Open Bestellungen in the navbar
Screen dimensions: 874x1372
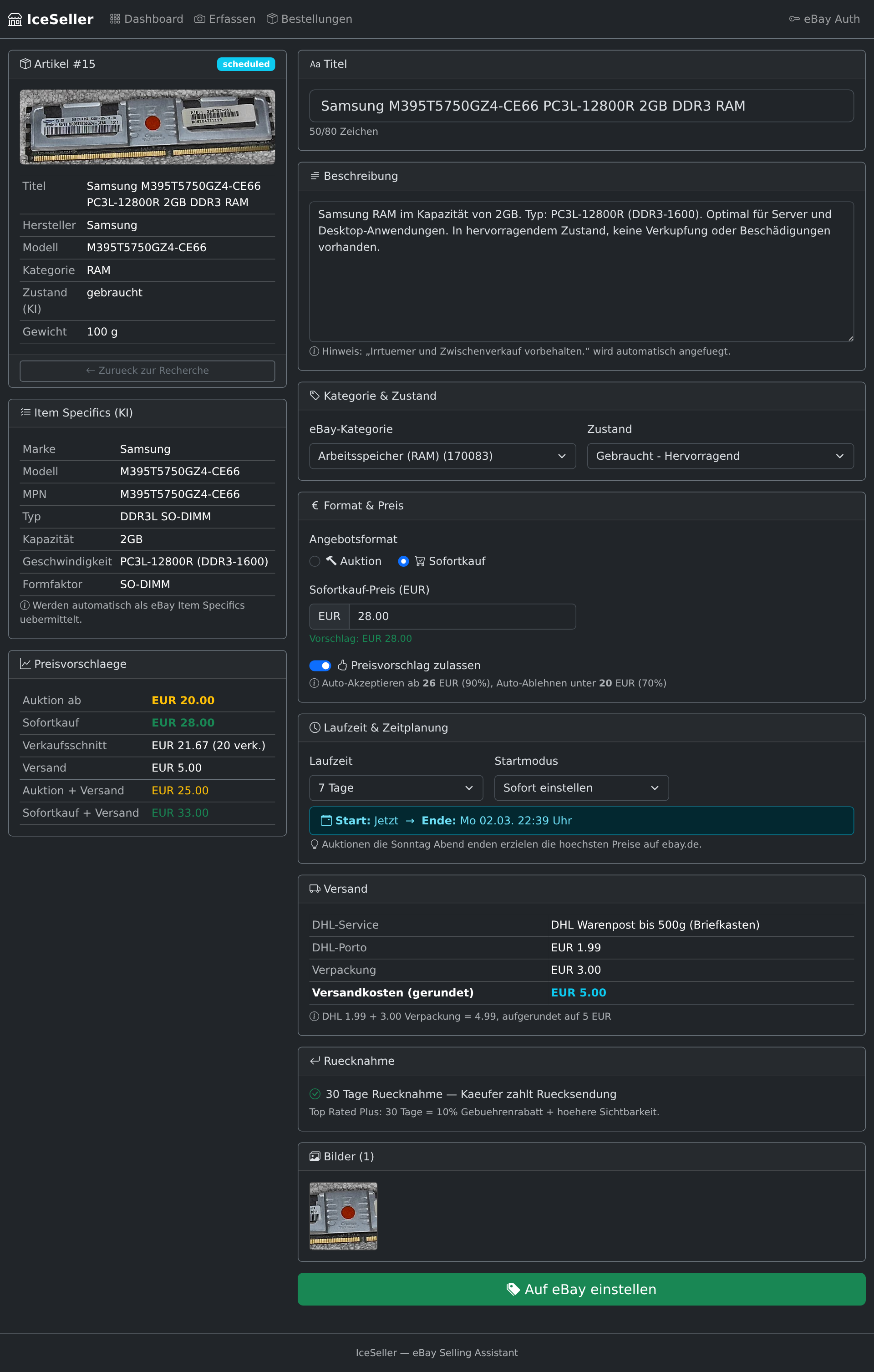pos(310,19)
